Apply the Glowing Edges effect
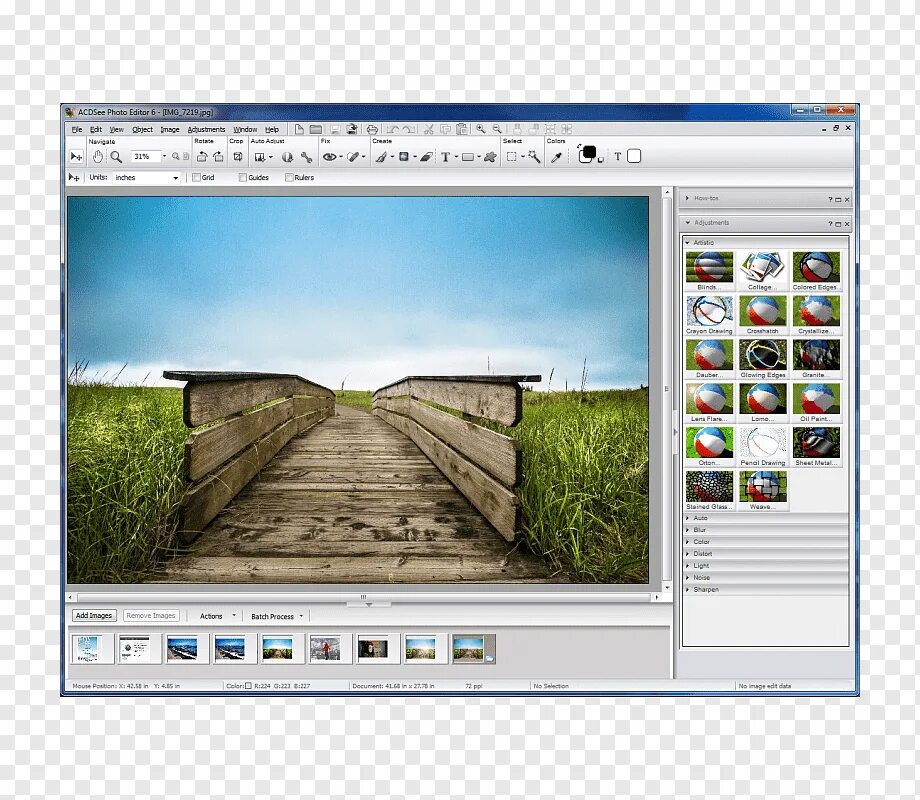The image size is (920, 800). pos(763,359)
